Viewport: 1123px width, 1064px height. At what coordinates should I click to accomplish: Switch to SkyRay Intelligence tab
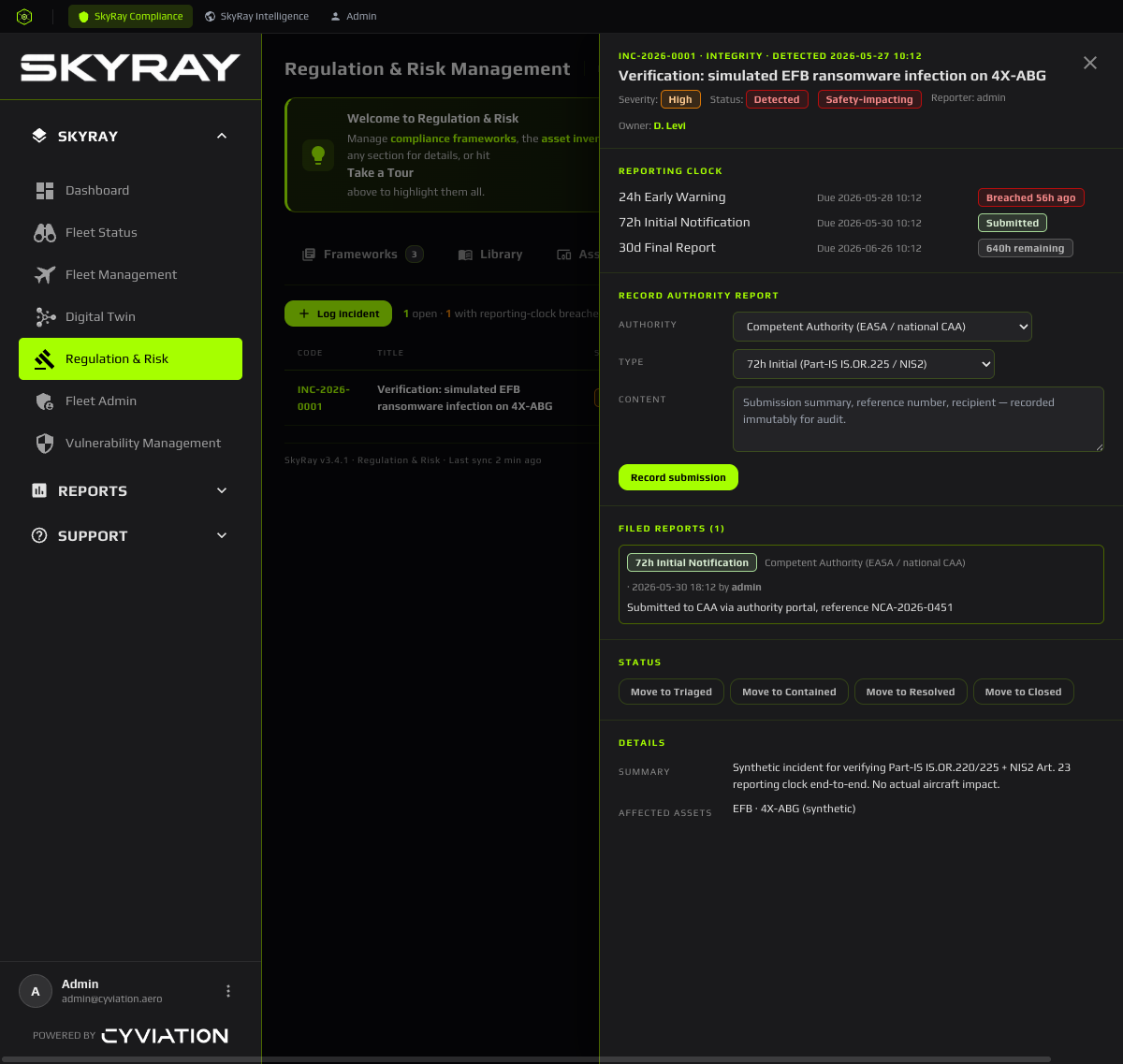pos(256,16)
